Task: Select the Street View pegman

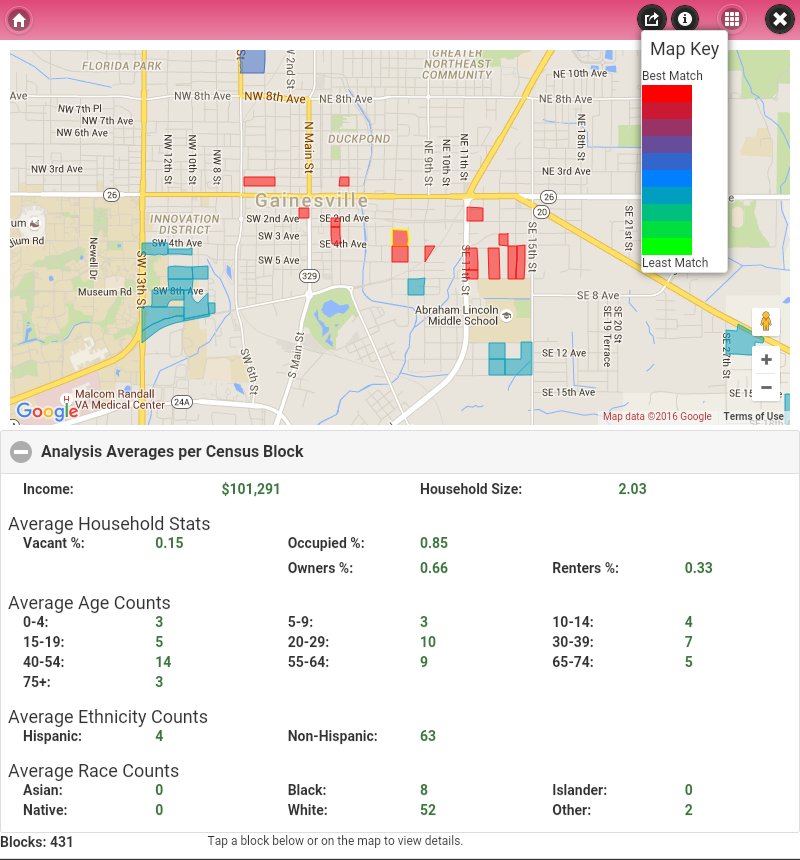Action: (x=766, y=321)
